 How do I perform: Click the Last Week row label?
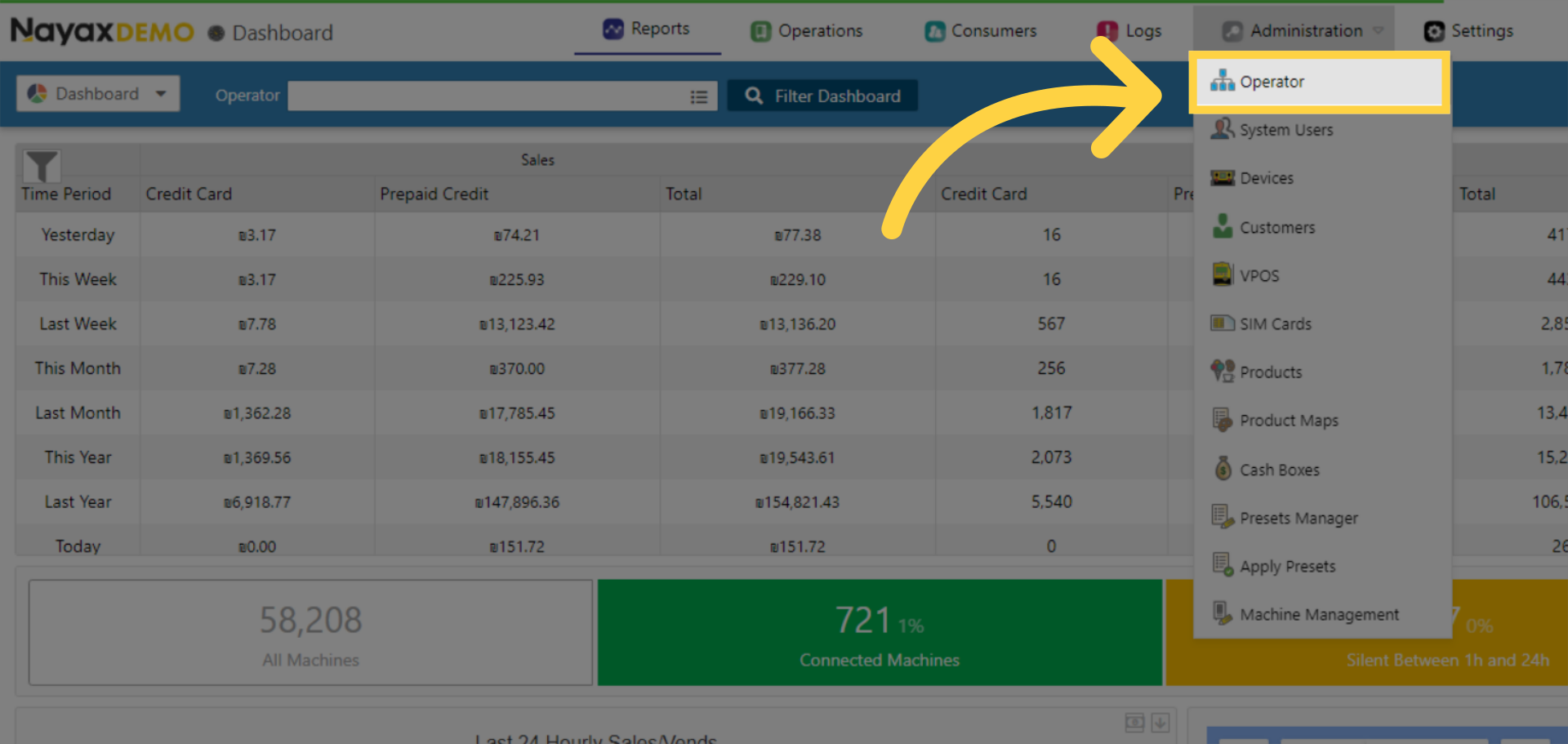(x=78, y=324)
